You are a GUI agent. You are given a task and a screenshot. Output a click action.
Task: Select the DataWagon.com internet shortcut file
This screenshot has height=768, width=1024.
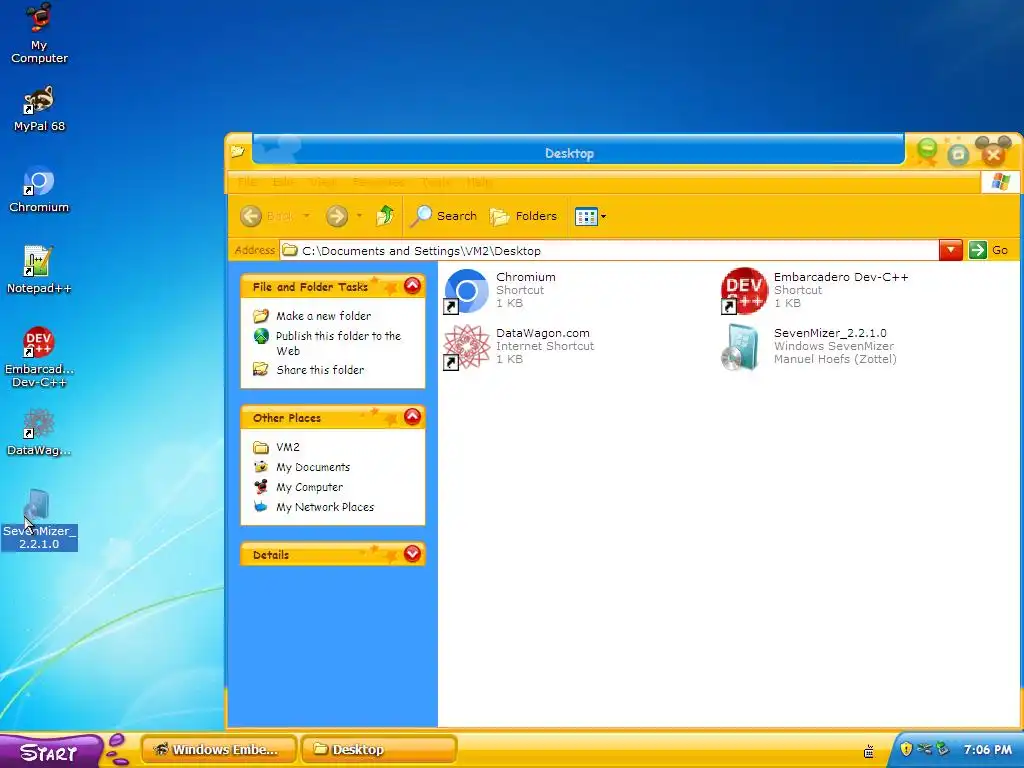pos(519,346)
